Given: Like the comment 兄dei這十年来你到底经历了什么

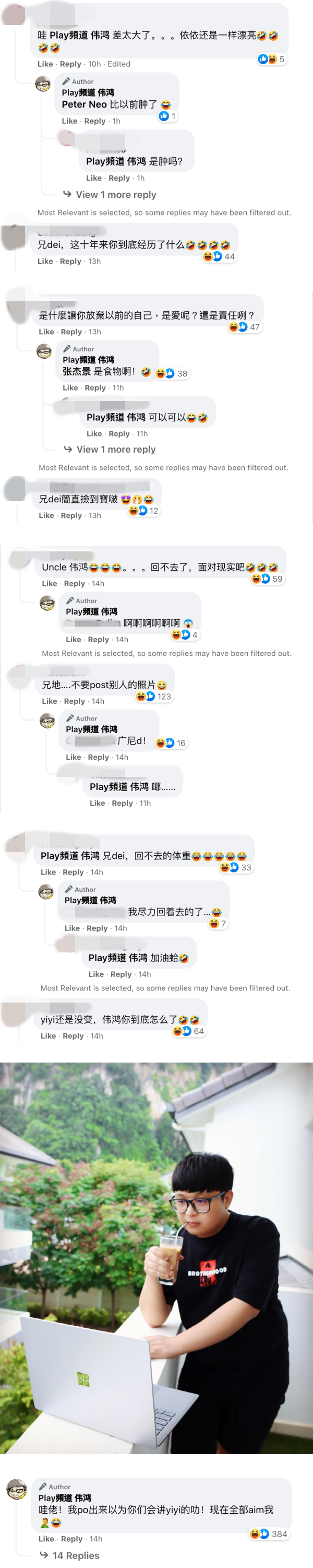Looking at the screenshot, I should tap(45, 261).
